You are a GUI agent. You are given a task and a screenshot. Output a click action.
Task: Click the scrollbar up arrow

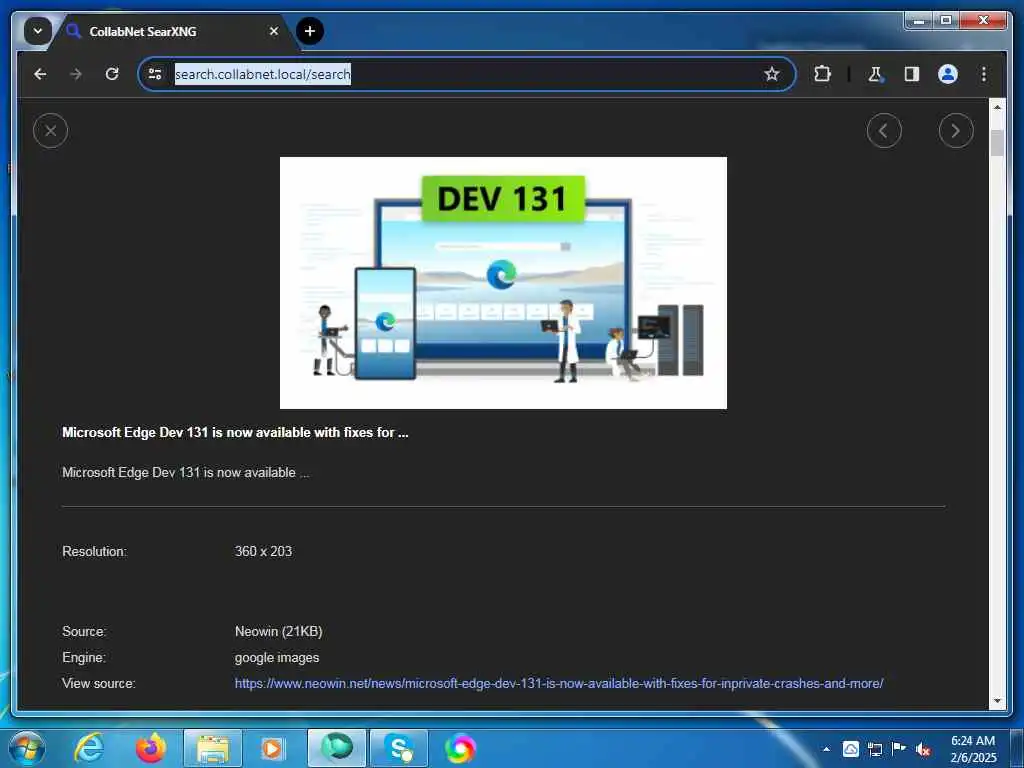(997, 106)
